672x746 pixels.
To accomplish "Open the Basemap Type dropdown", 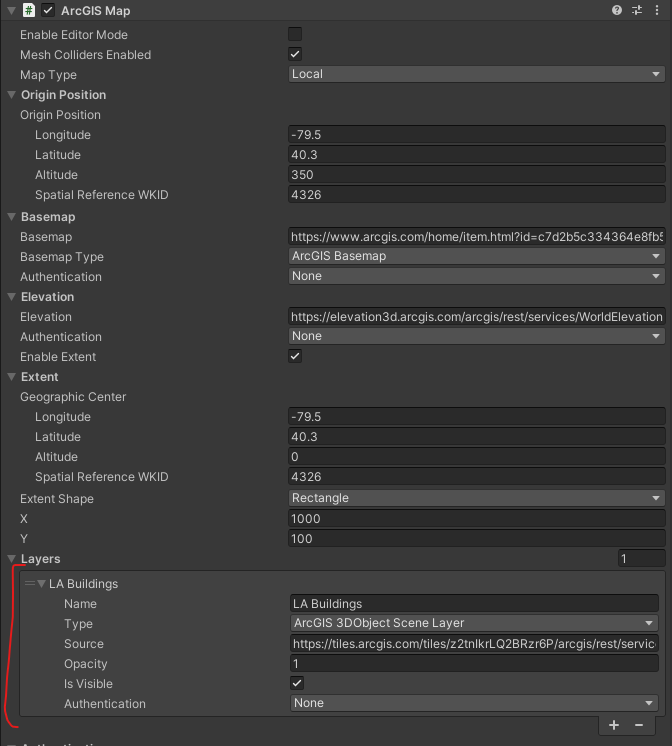I will coord(476,256).
